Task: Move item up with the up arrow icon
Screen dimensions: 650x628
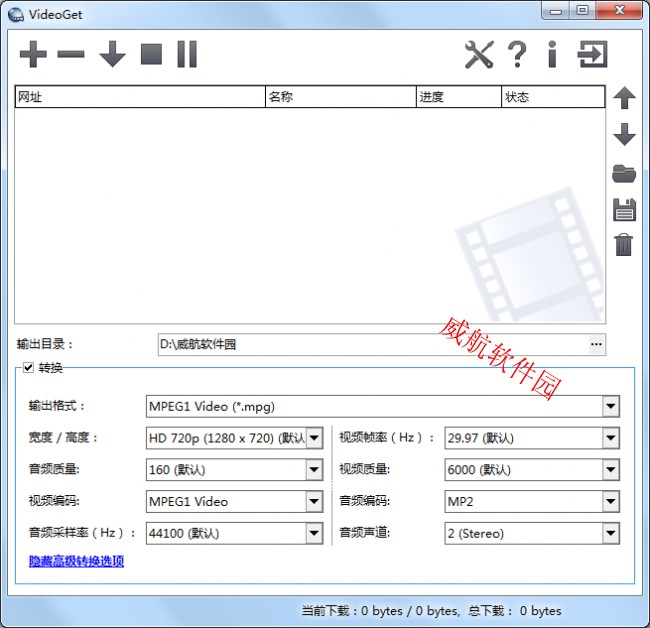Action: (624, 98)
